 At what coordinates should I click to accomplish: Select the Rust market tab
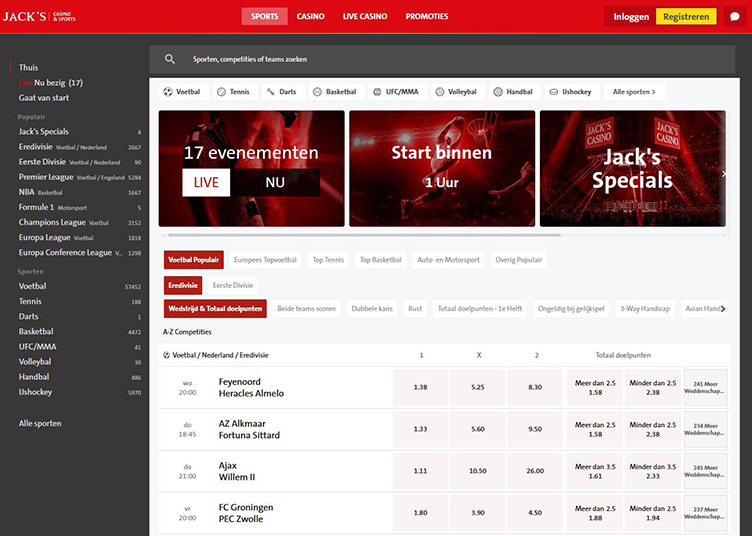tap(415, 309)
